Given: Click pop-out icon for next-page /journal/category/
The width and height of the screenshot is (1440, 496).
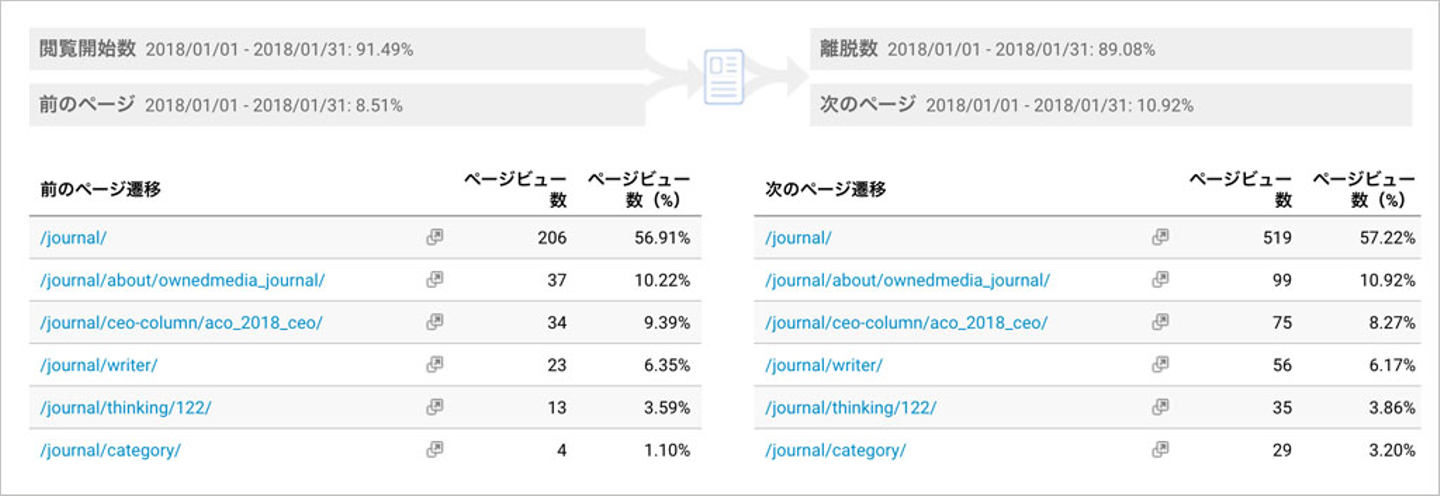Looking at the screenshot, I should click(1160, 450).
